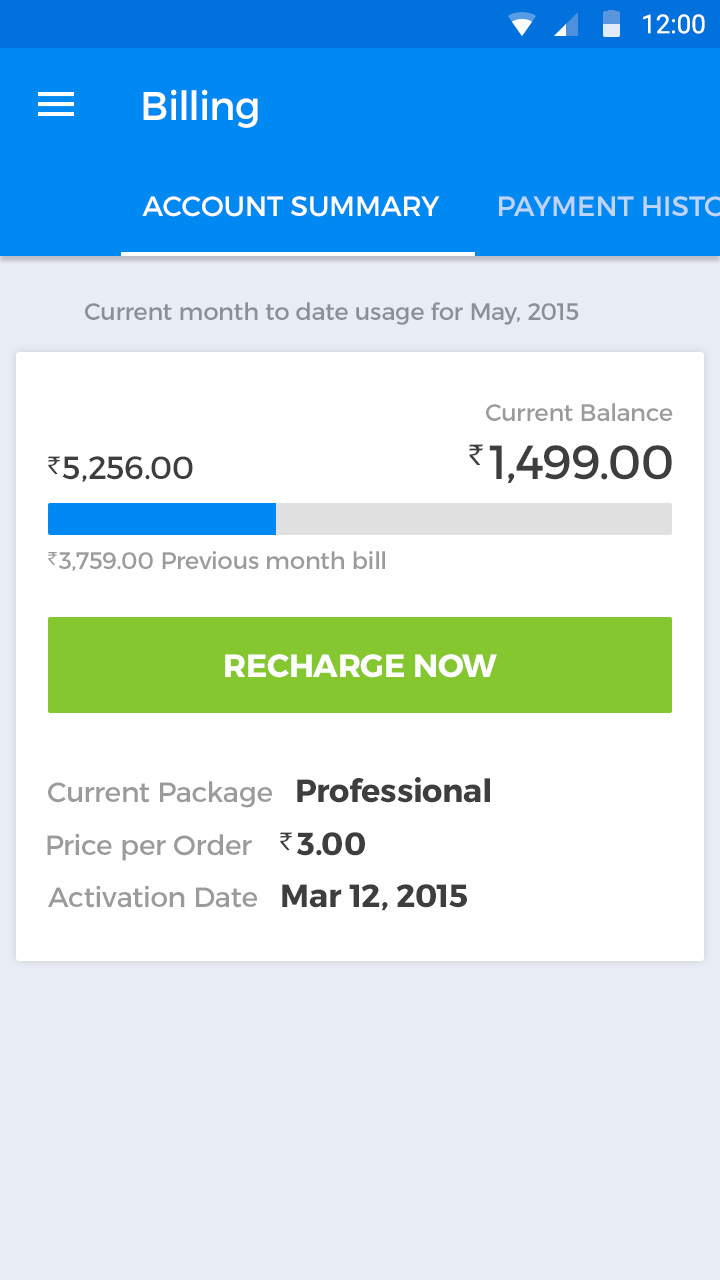The height and width of the screenshot is (1280, 720).
Task: Open the hamburger navigation menu
Action: click(x=56, y=105)
